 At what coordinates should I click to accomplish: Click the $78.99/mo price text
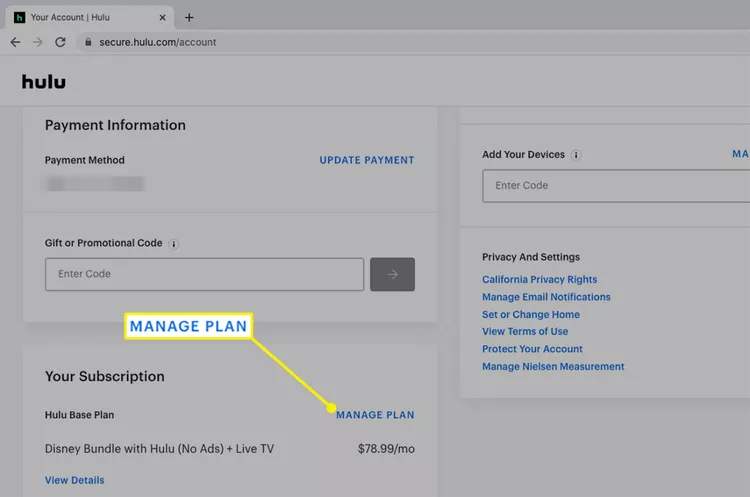coord(386,449)
